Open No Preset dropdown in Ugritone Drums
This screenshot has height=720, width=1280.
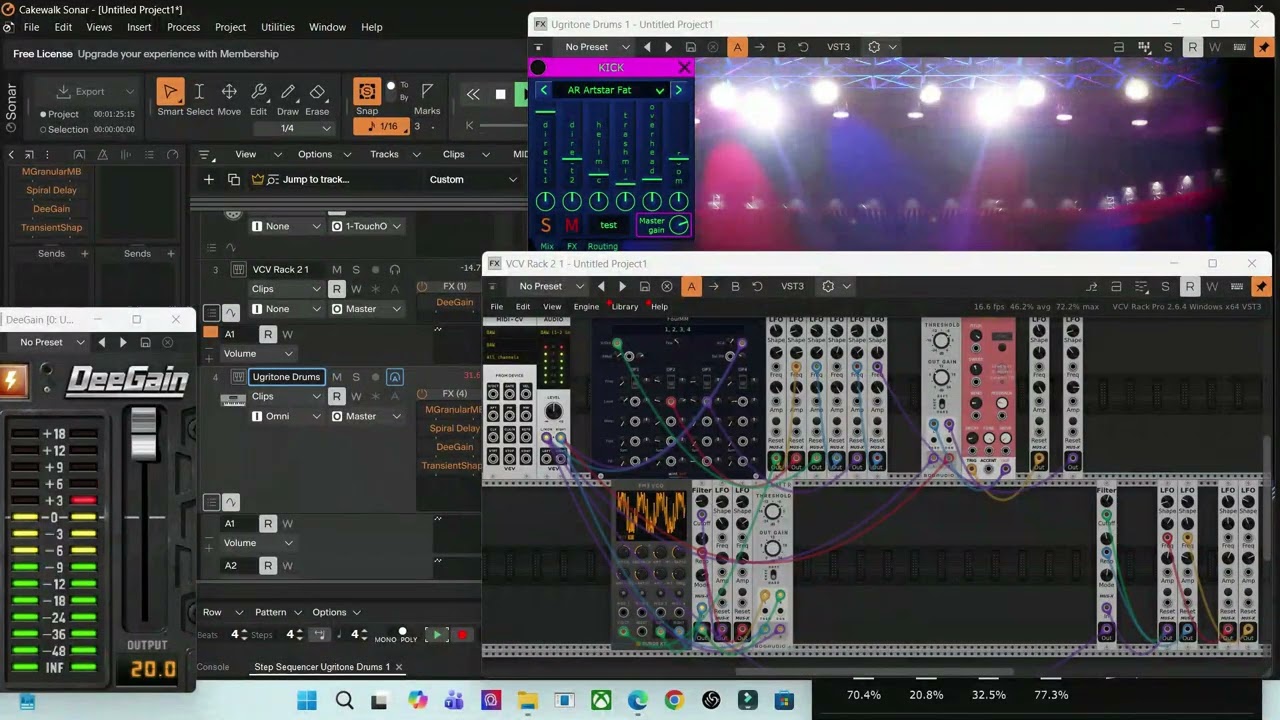tap(597, 47)
